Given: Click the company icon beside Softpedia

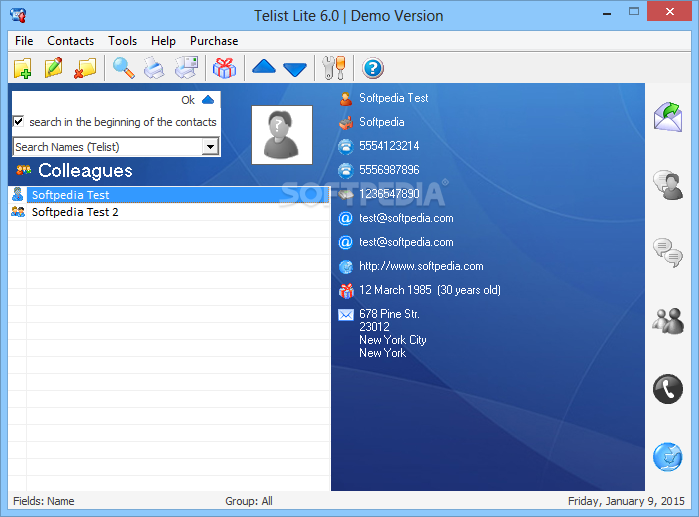Looking at the screenshot, I should (x=345, y=123).
